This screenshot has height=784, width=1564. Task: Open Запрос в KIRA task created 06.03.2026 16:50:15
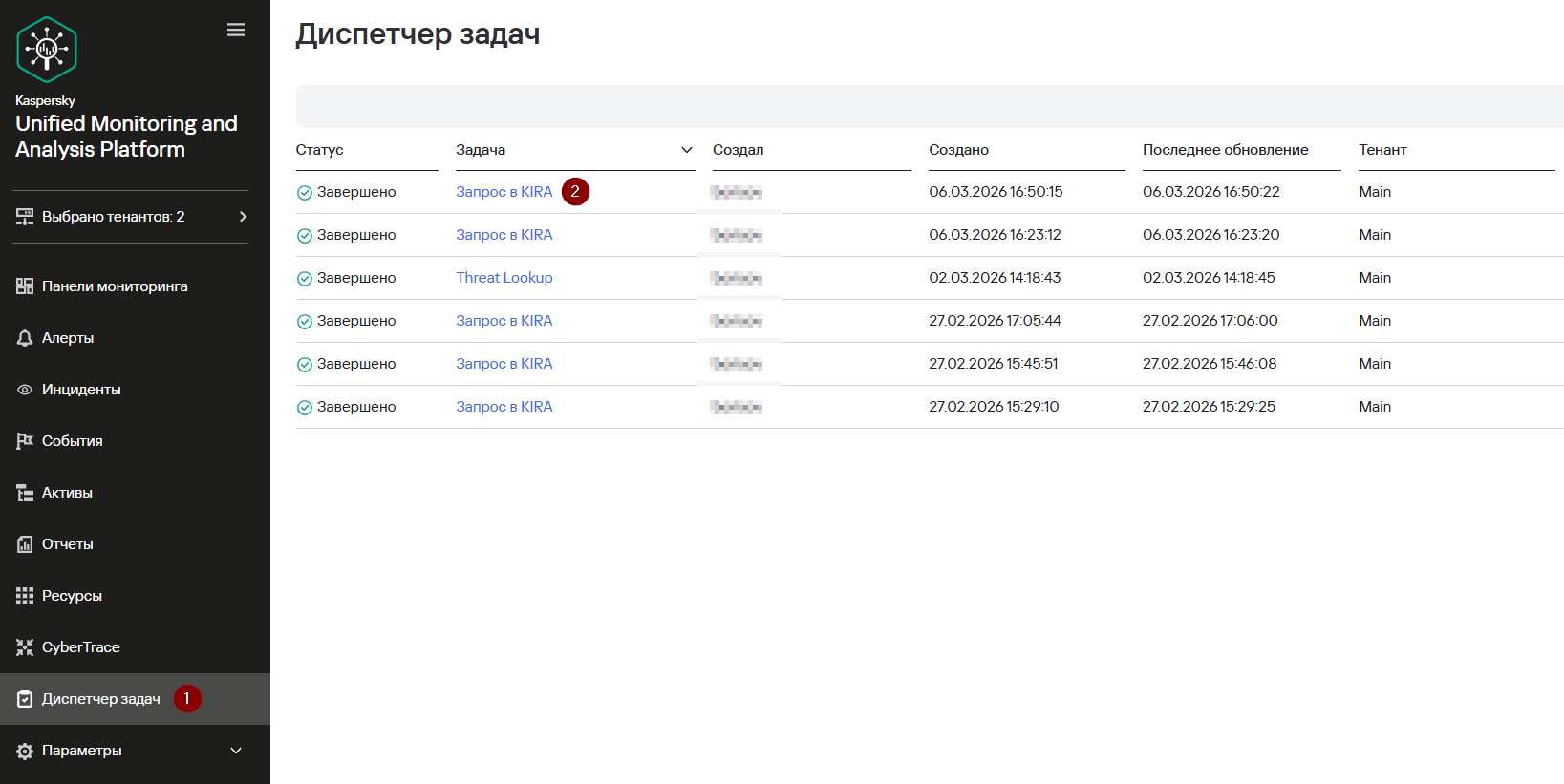click(504, 192)
